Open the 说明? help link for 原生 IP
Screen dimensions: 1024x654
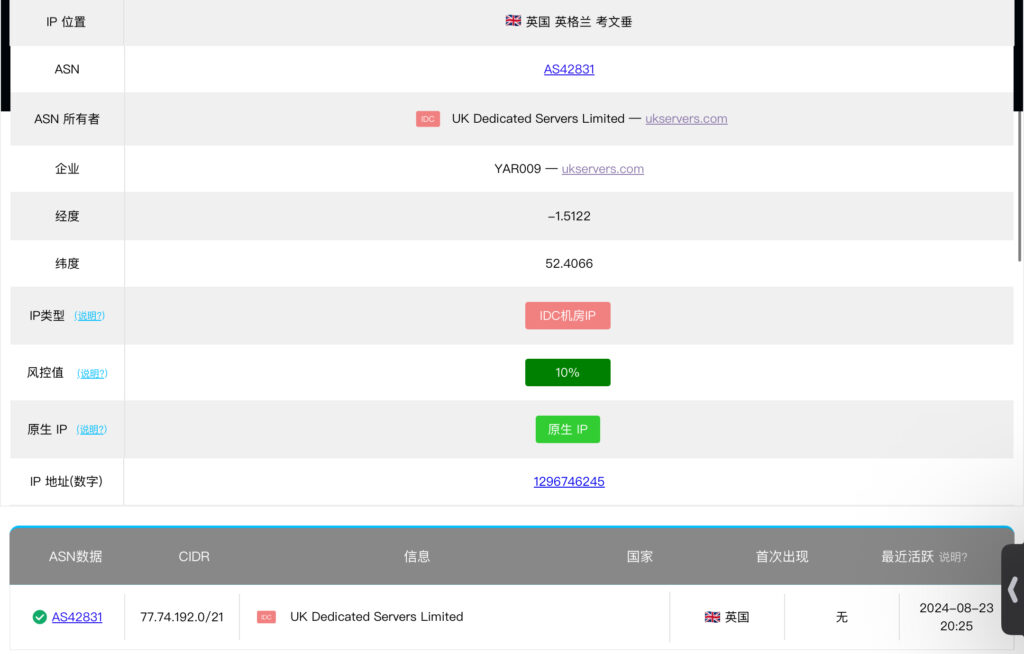click(x=92, y=430)
